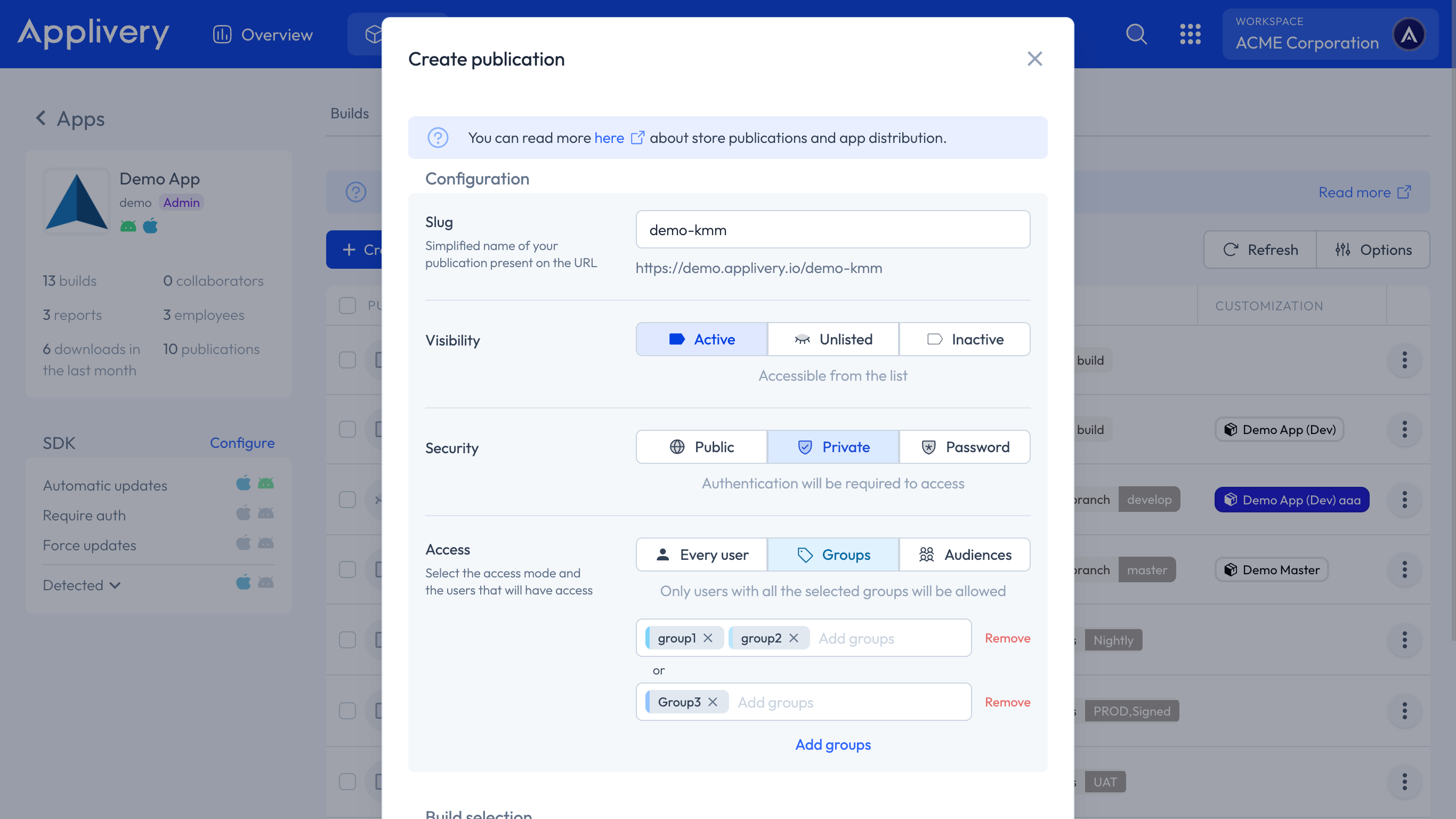
Task: Set security to Password
Action: (x=964, y=447)
